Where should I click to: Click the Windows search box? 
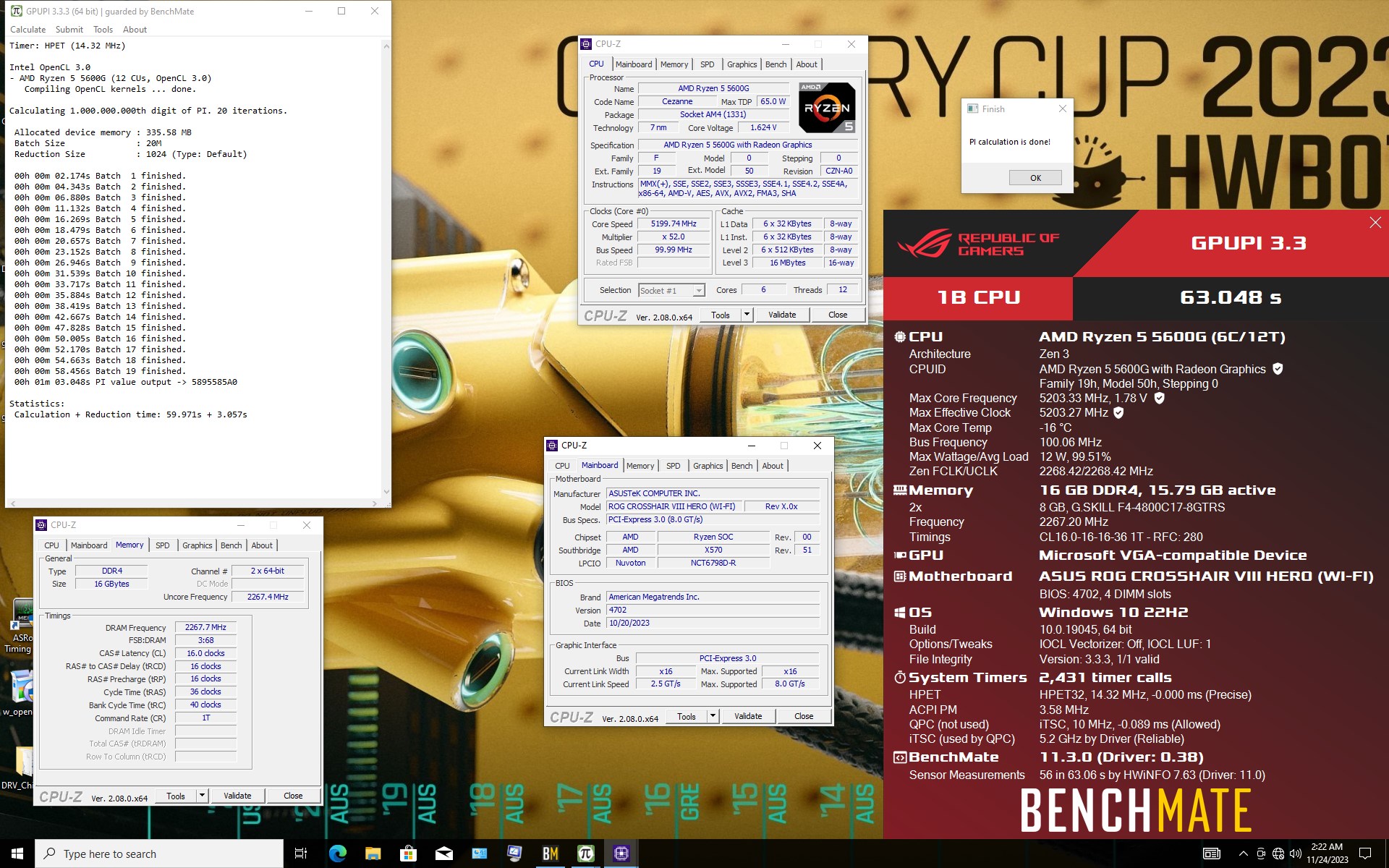159,854
